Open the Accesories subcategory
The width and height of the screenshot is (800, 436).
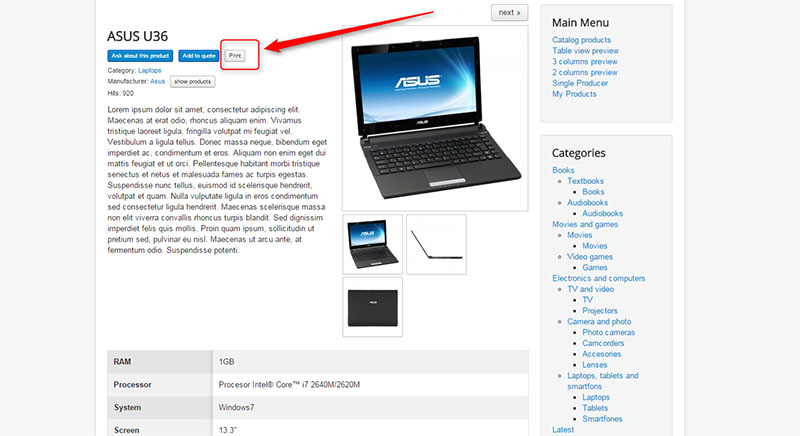[x=602, y=354]
